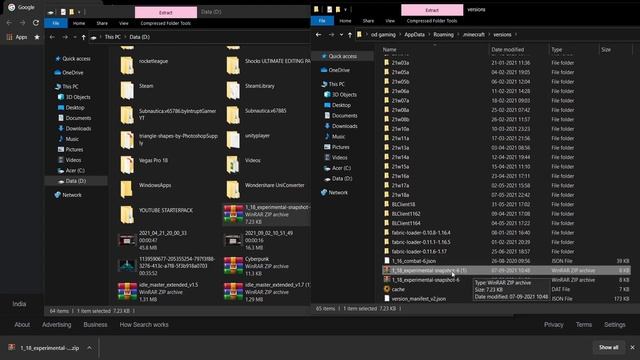Open the BLClient18 folder row

click(506, 204)
